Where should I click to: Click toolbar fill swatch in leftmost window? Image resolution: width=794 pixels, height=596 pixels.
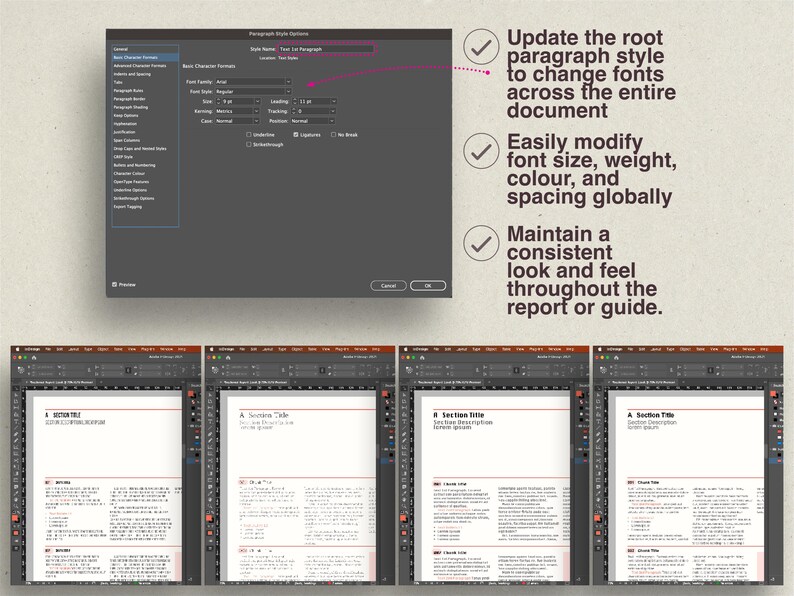pos(16,519)
